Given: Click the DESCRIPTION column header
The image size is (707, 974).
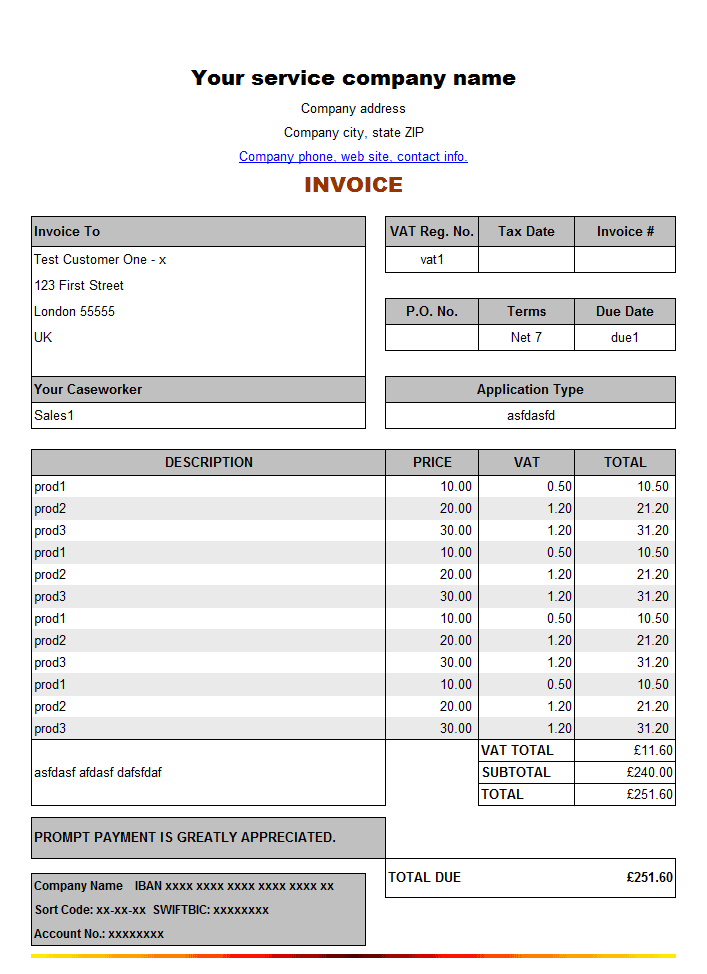Looking at the screenshot, I should (208, 463).
